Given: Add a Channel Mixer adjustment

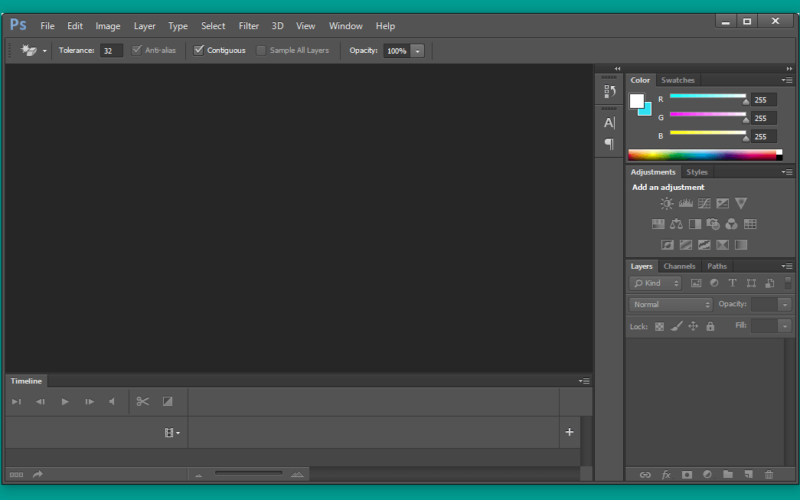Looking at the screenshot, I should [x=732, y=224].
